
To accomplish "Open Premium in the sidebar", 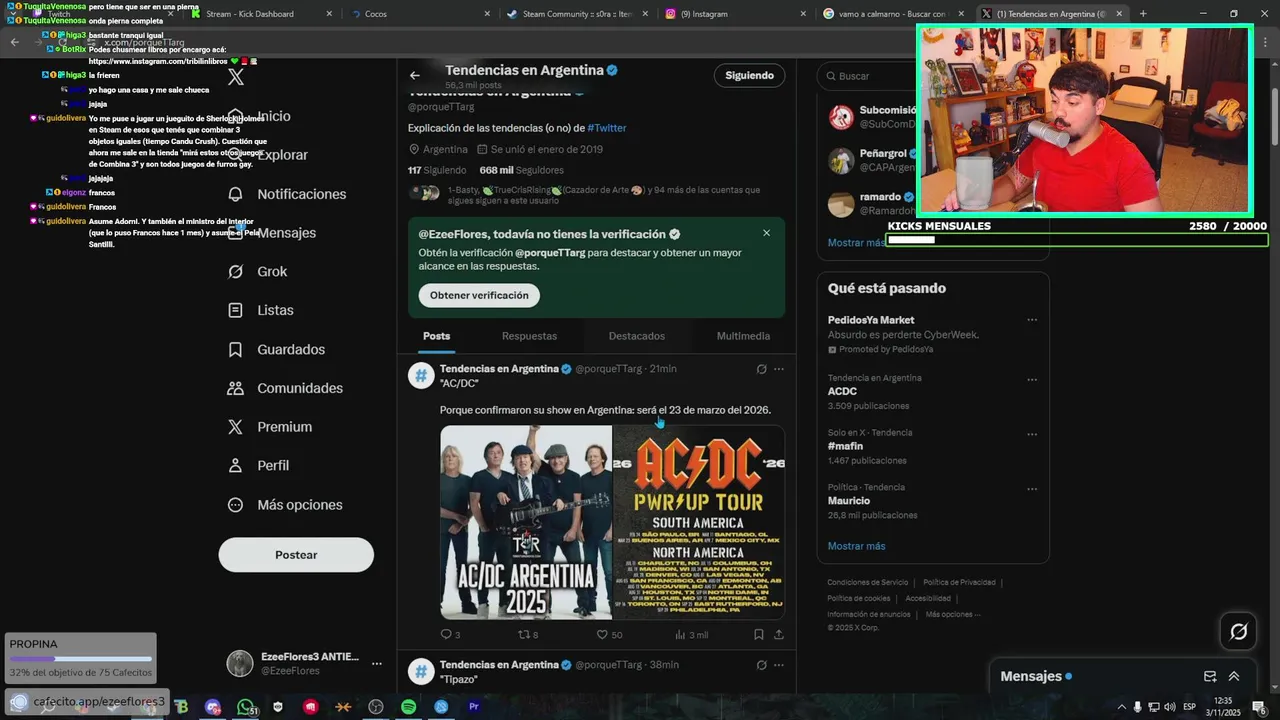I will pos(270,427).
